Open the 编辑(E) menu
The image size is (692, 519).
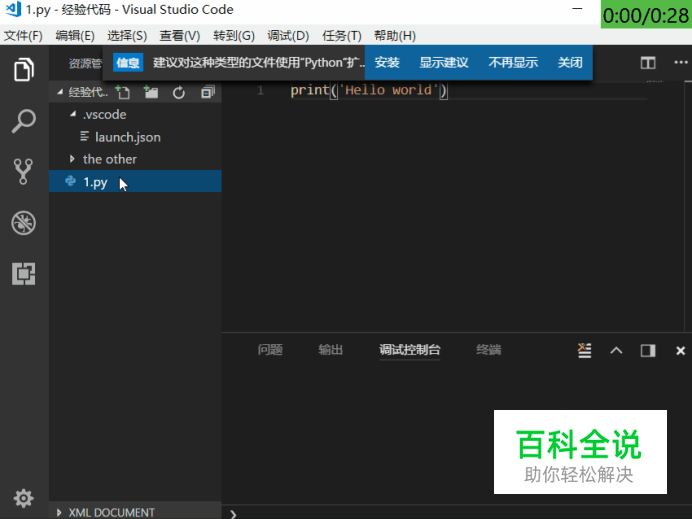click(75, 36)
